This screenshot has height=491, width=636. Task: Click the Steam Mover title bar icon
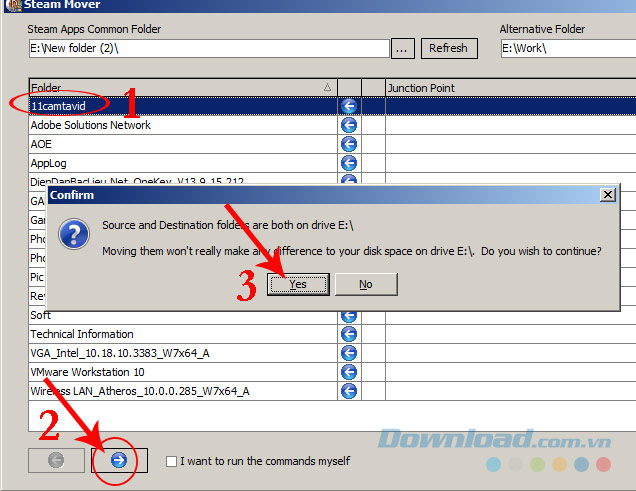pyautogui.click(x=13, y=5)
